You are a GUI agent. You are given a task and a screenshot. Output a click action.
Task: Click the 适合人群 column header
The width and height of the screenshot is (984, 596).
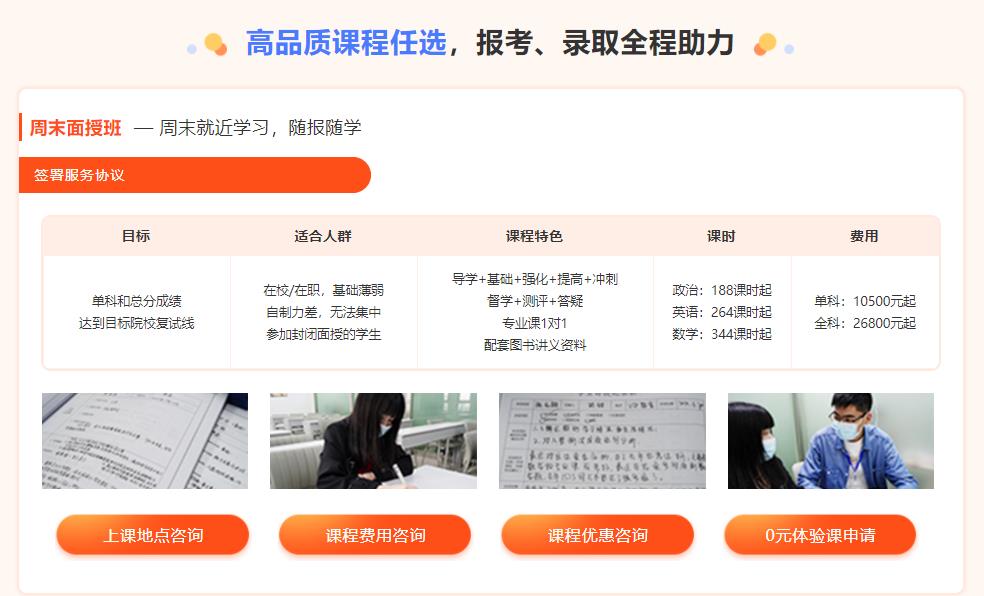tap(323, 236)
